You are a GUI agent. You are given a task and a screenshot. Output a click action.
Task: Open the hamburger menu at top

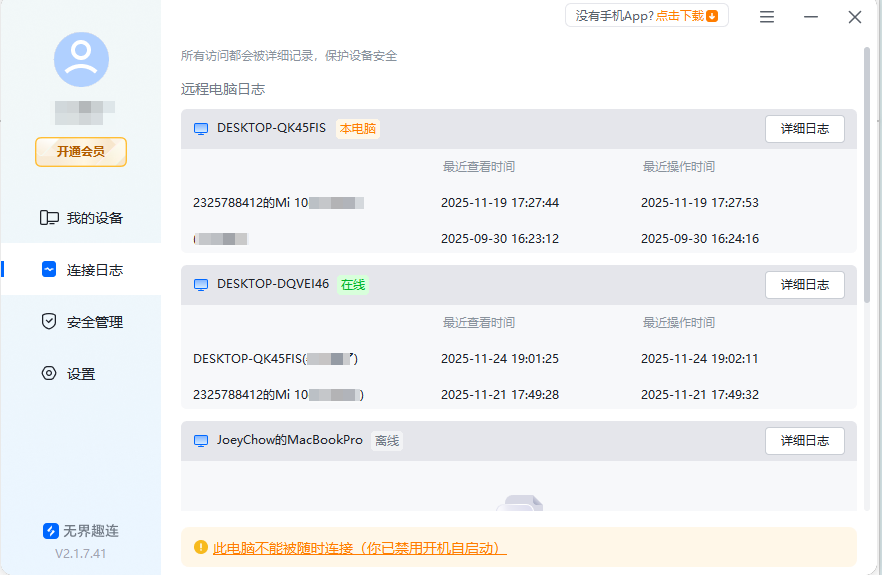(x=767, y=17)
